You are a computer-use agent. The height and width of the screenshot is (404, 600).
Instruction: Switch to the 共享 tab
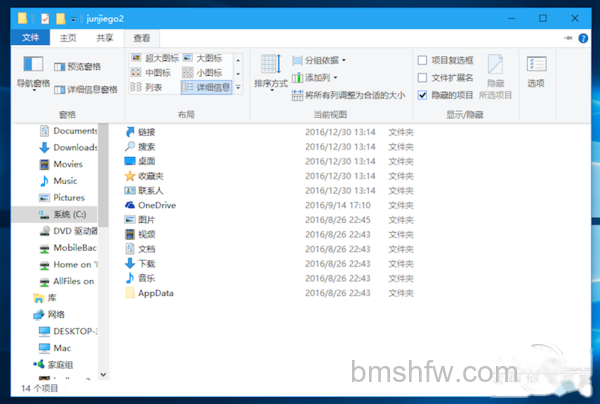tap(104, 38)
